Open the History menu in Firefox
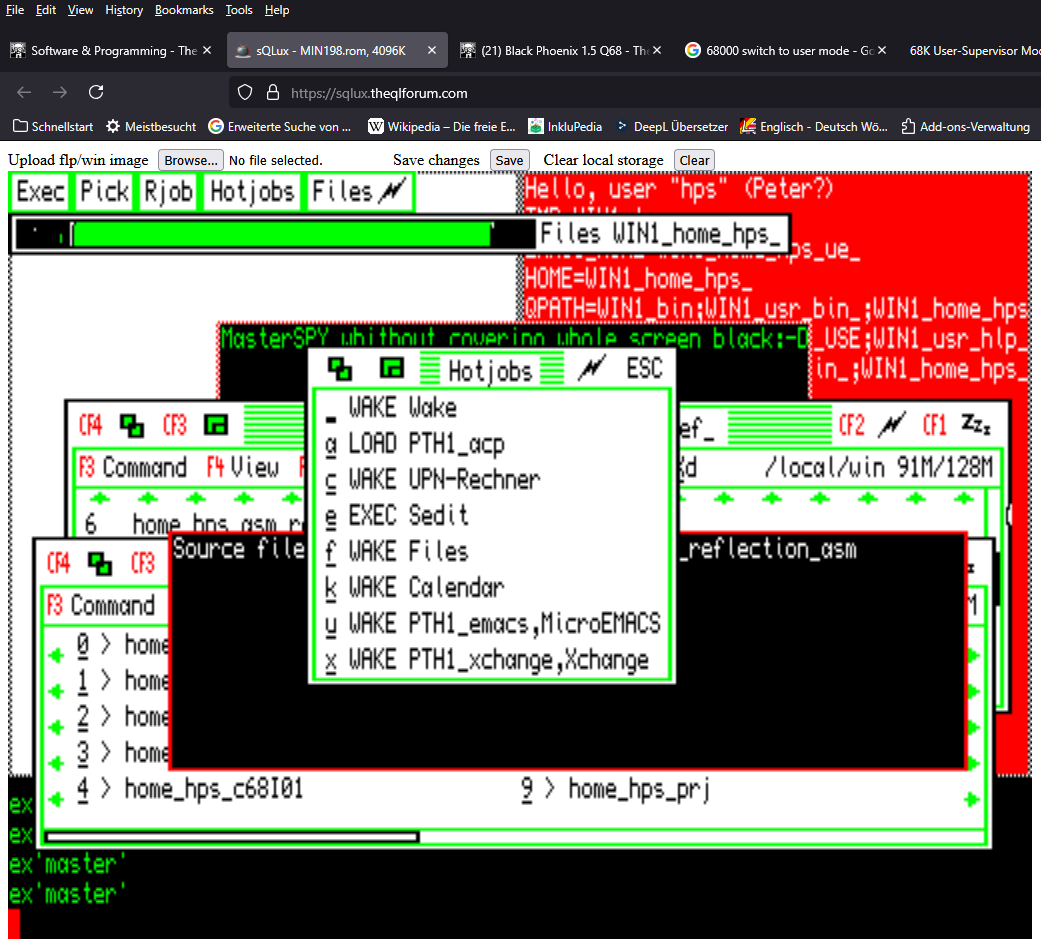1041x950 pixels. click(x=124, y=10)
